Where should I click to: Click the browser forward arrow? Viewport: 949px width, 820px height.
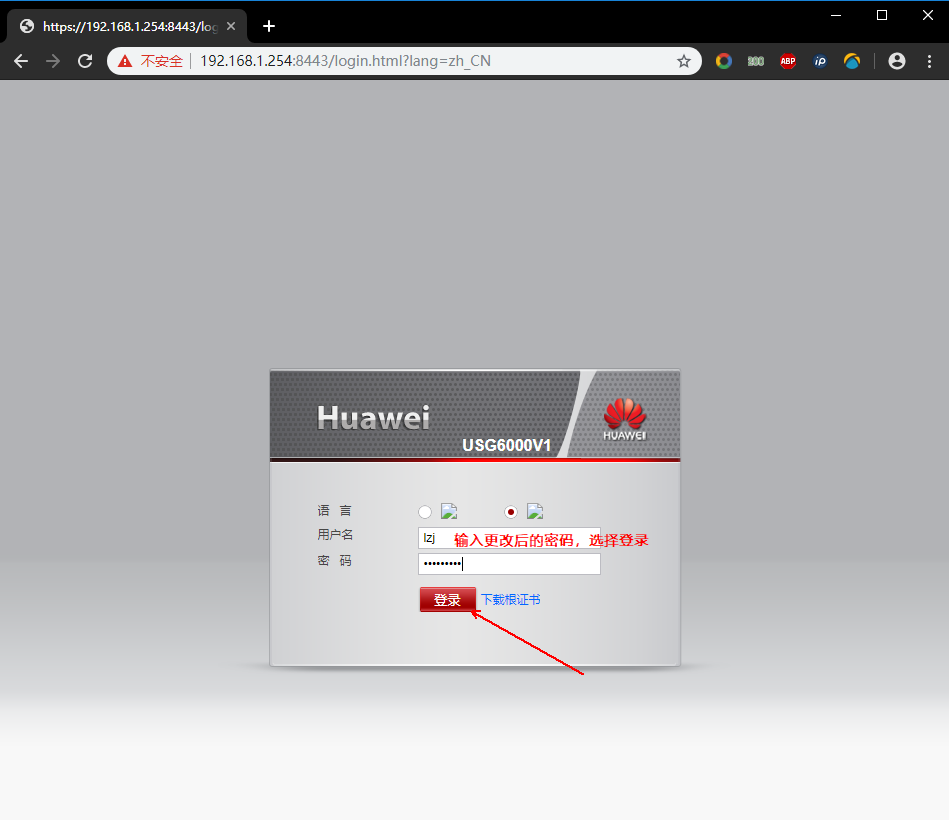(53, 61)
